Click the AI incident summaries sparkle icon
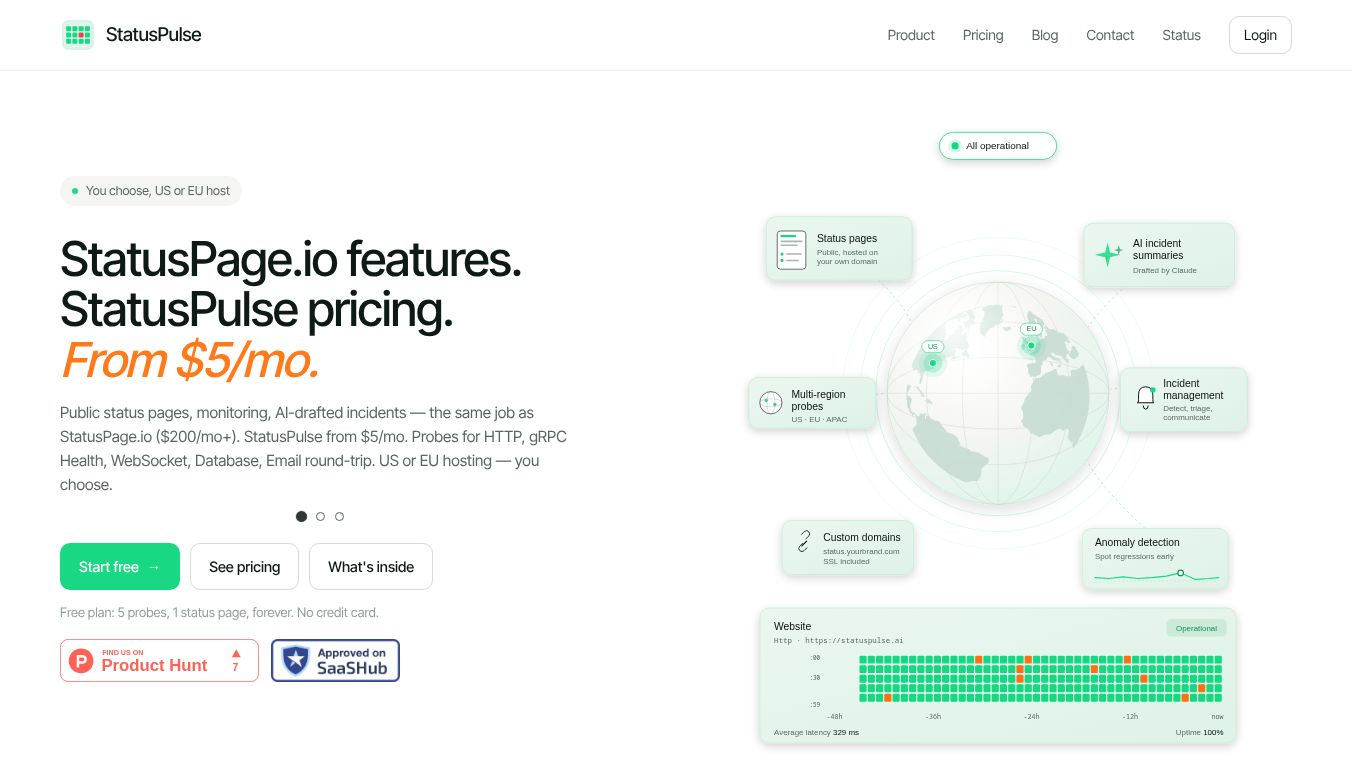This screenshot has width=1352, height=760. (x=1108, y=255)
